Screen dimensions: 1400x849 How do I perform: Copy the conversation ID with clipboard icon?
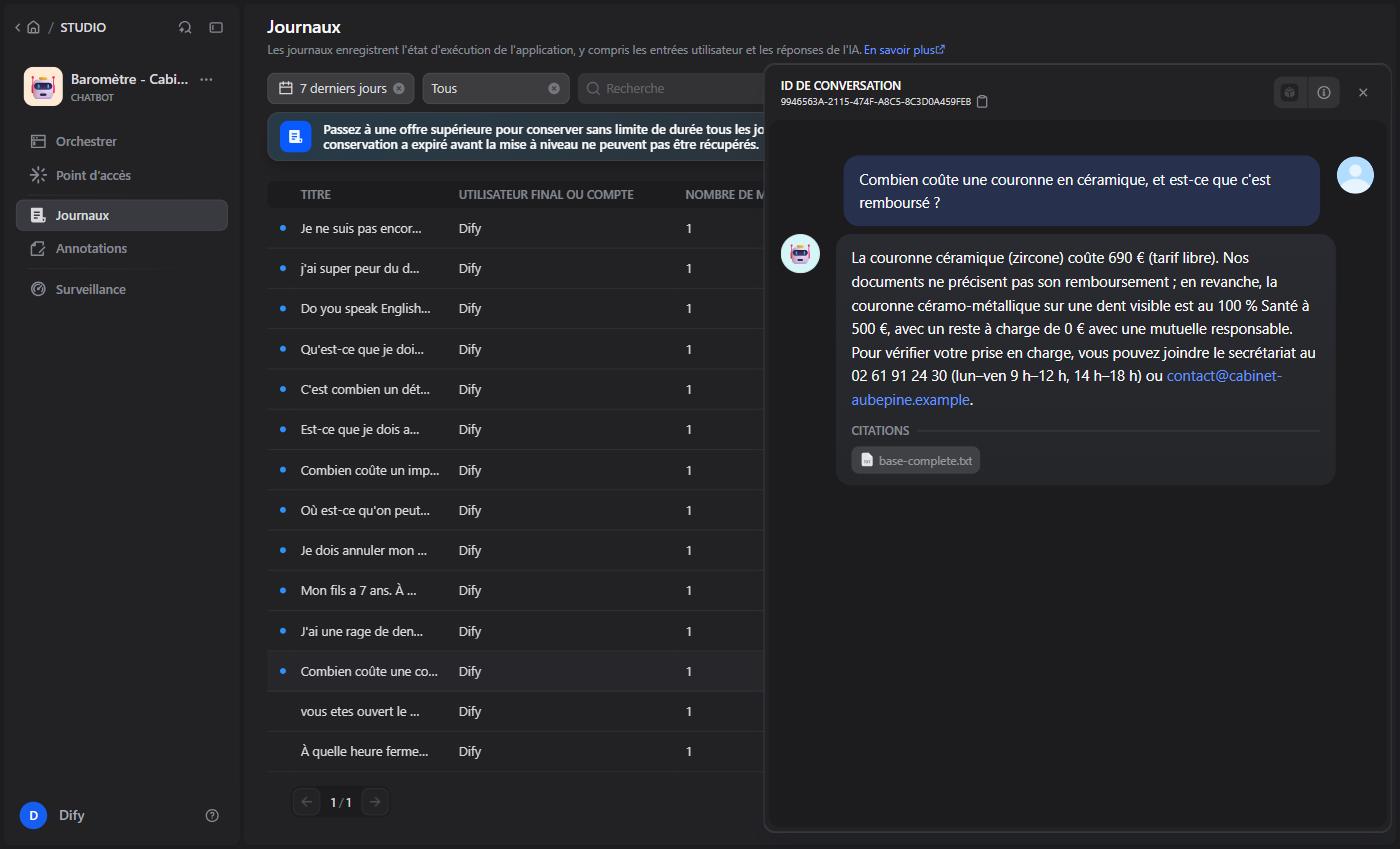click(x=982, y=102)
